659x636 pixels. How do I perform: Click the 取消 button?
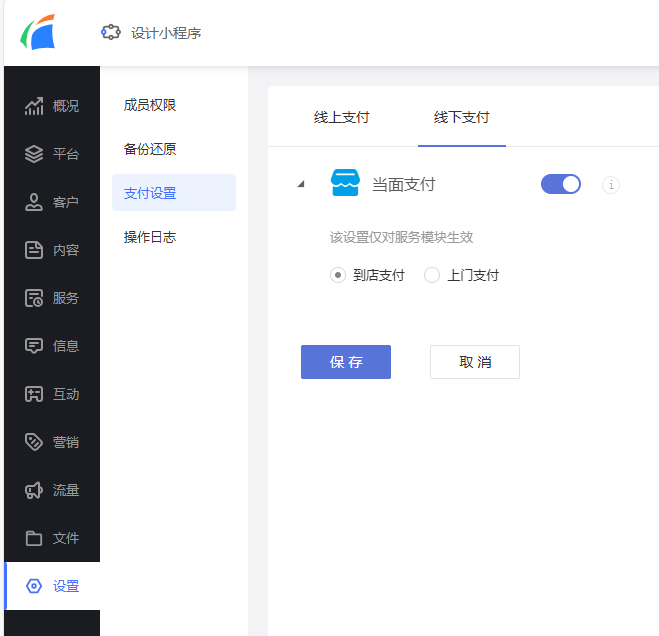pyautogui.click(x=475, y=362)
